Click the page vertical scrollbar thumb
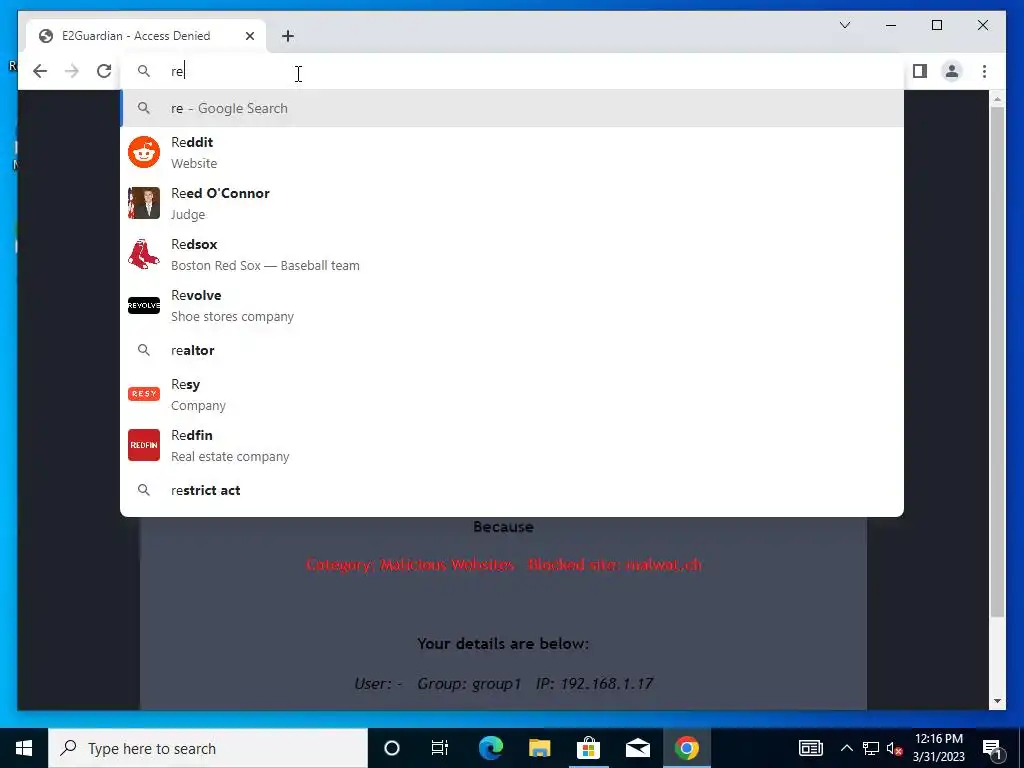This screenshot has height=768, width=1024. point(997,362)
